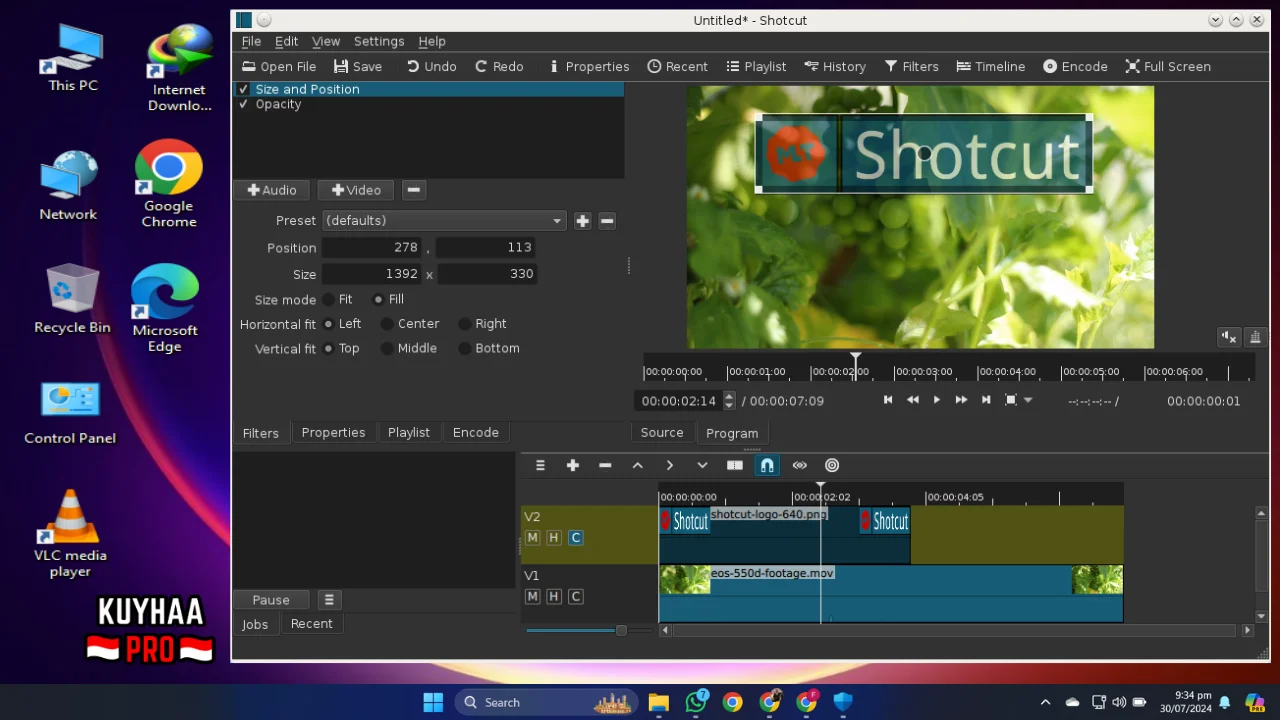Click the ripple all tracks target icon
Image resolution: width=1280 pixels, height=720 pixels.
832,465
